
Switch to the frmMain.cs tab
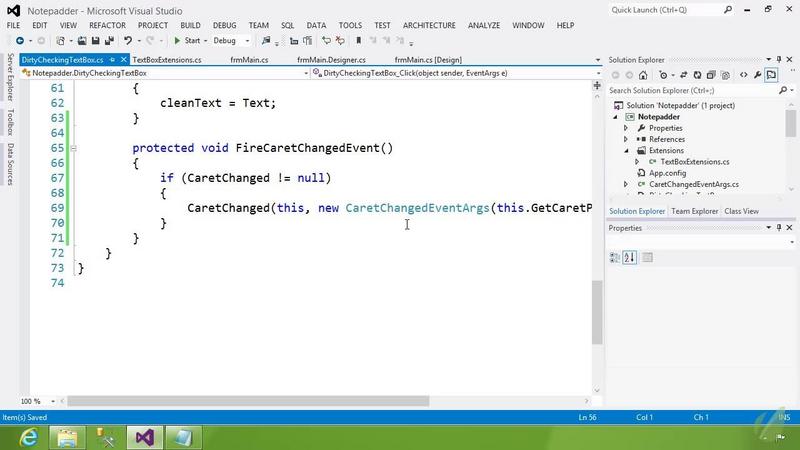pyautogui.click(x=249, y=60)
